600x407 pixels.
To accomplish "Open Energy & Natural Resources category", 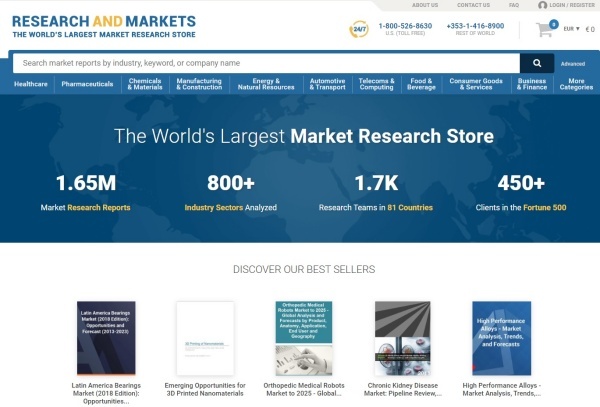I will click(x=266, y=84).
